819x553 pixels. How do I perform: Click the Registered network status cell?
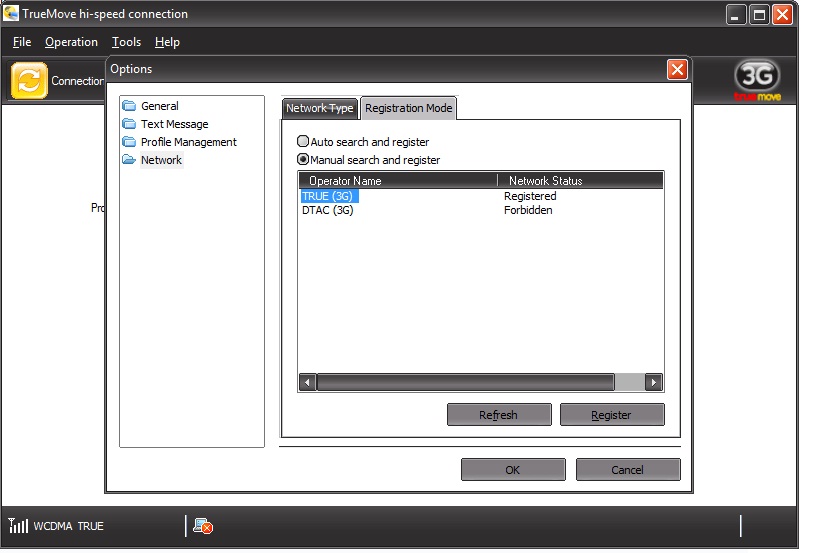click(530, 196)
